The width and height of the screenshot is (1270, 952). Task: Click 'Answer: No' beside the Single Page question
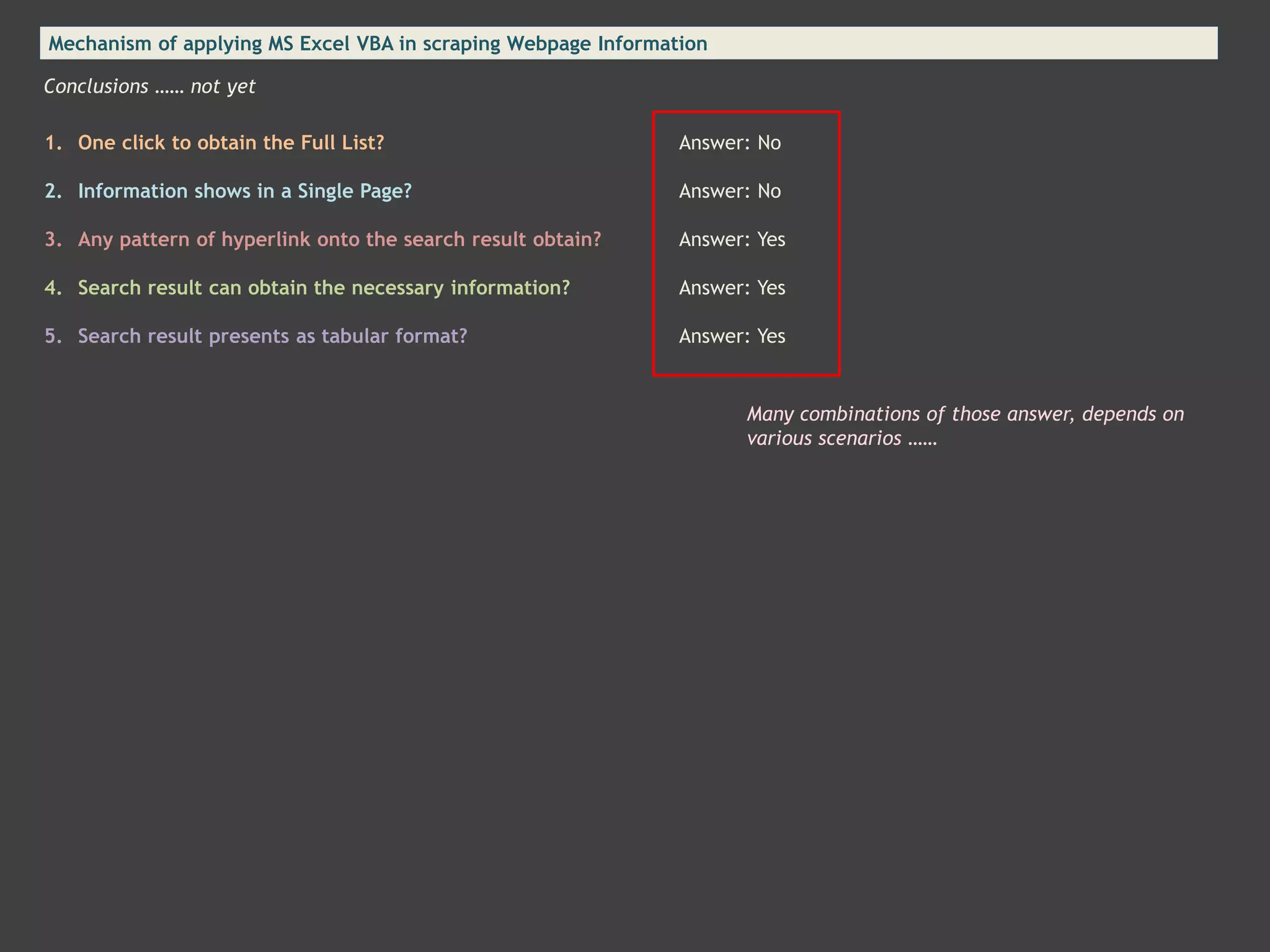(x=730, y=191)
